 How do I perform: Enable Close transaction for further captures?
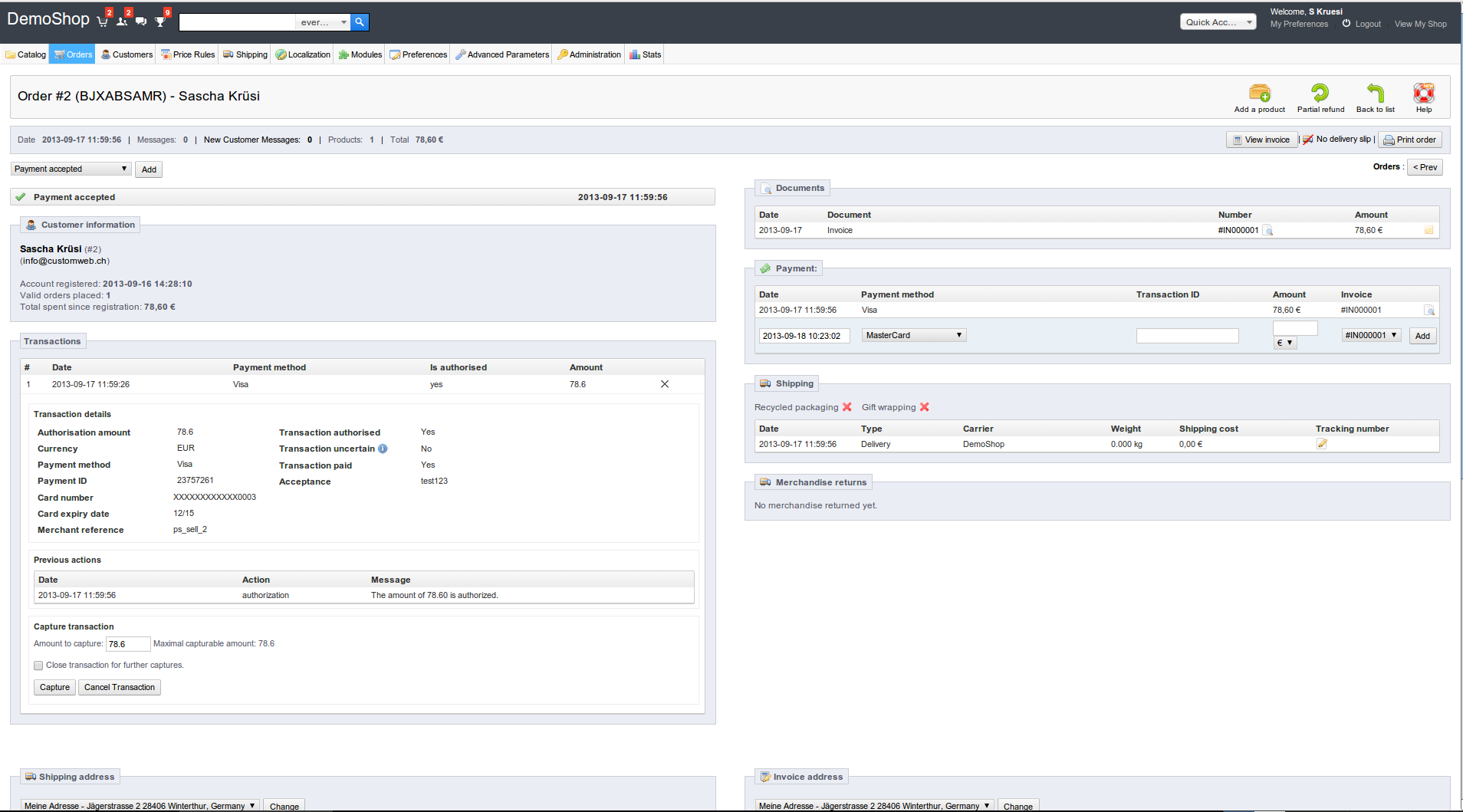[x=38, y=666]
